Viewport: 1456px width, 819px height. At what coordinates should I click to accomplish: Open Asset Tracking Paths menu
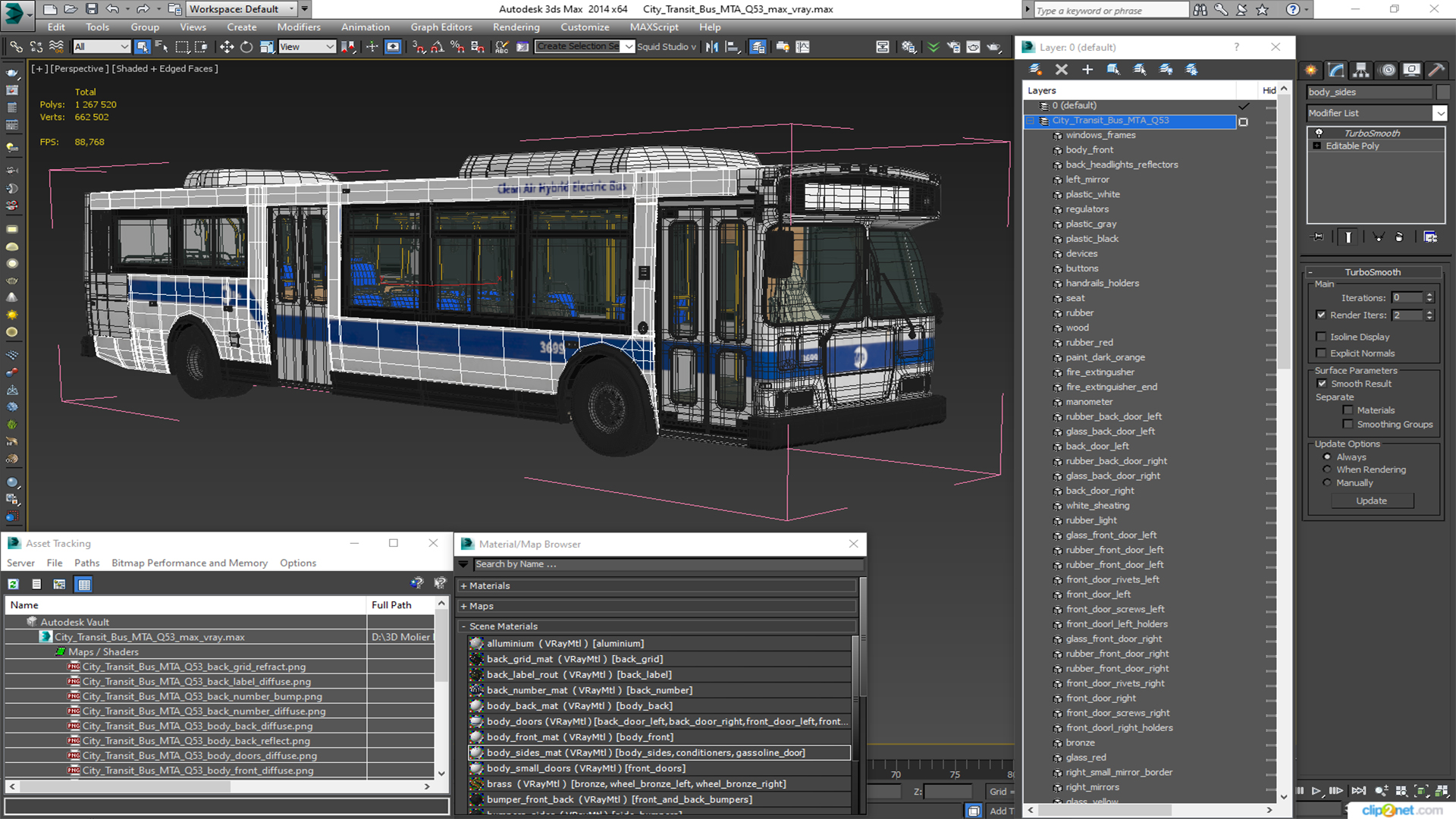[x=86, y=563]
